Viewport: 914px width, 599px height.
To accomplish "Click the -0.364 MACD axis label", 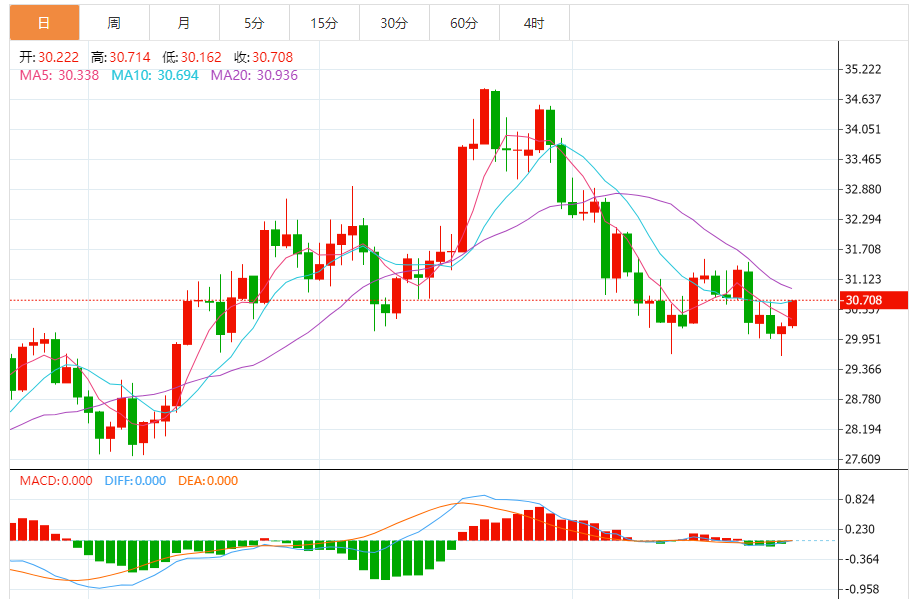I will tap(861, 559).
